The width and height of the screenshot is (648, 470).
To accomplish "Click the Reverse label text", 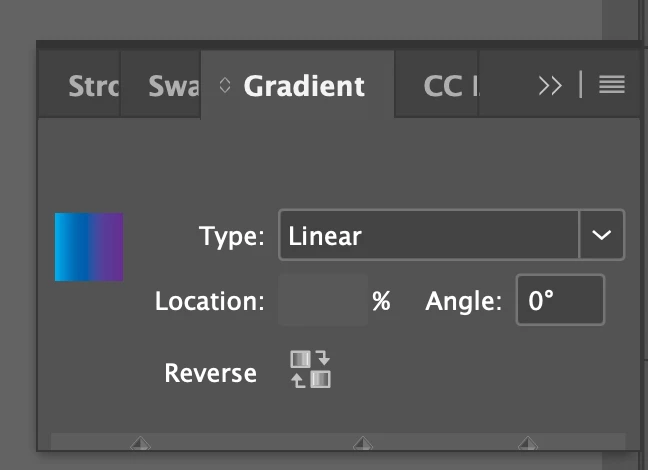I will pyautogui.click(x=210, y=373).
